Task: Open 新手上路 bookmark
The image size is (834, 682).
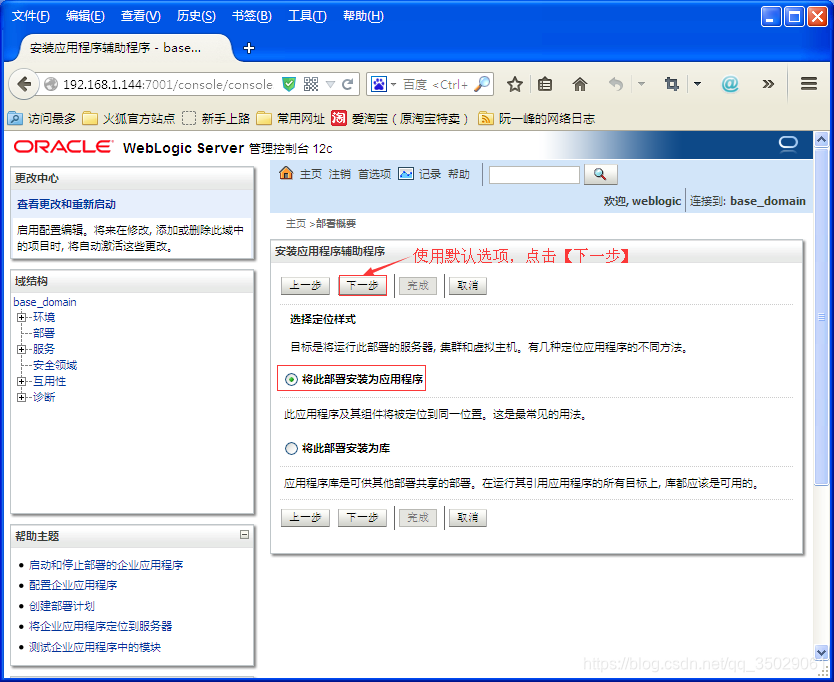Action: click(x=216, y=119)
